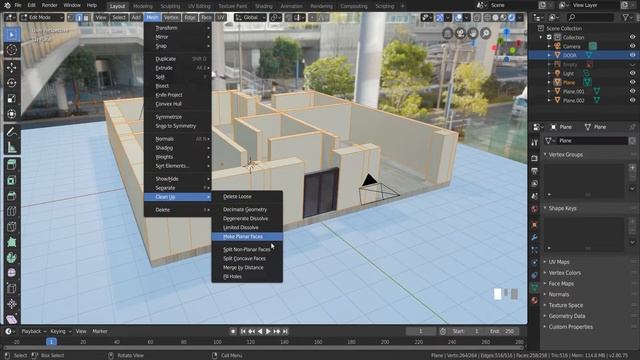Choose the Rotate tool

tap(11, 83)
